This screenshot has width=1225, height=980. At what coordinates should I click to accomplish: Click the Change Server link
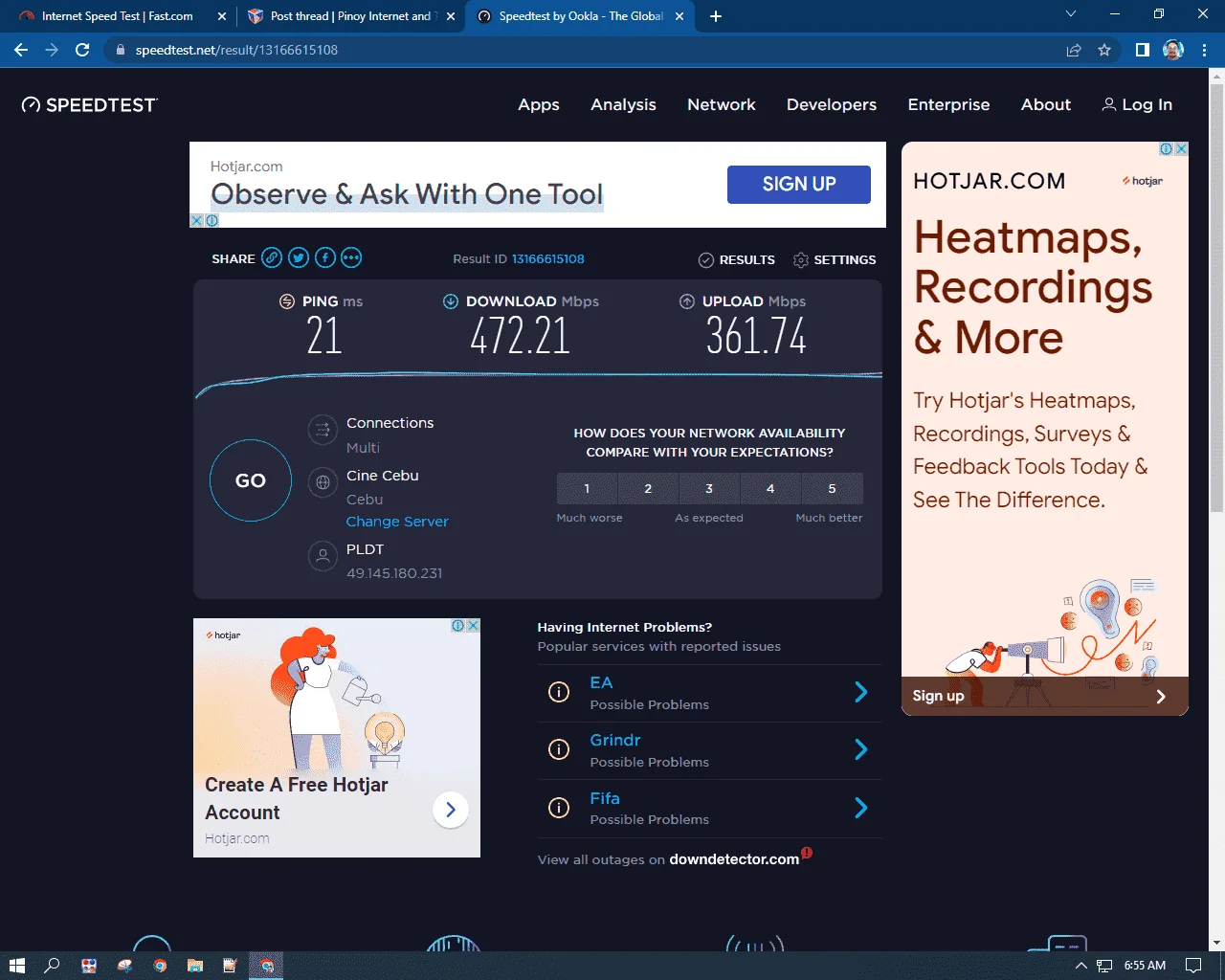pyautogui.click(x=397, y=522)
